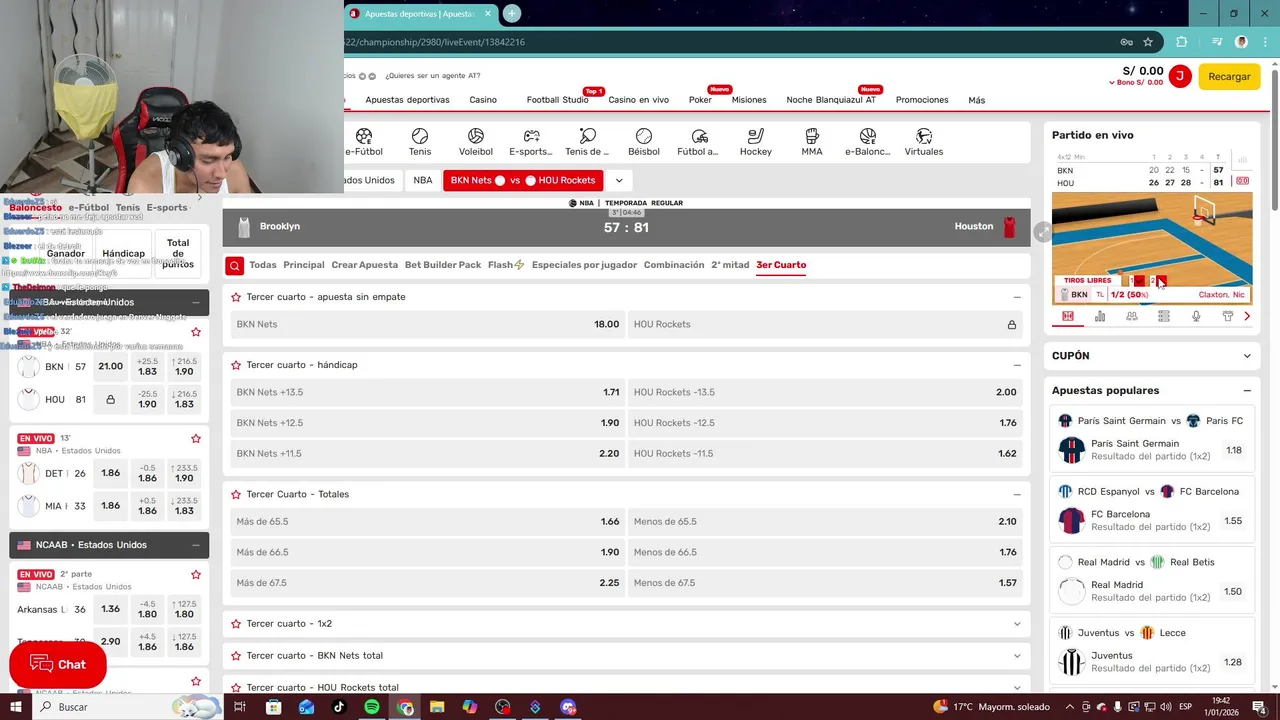Open the Chat button

pos(58,664)
